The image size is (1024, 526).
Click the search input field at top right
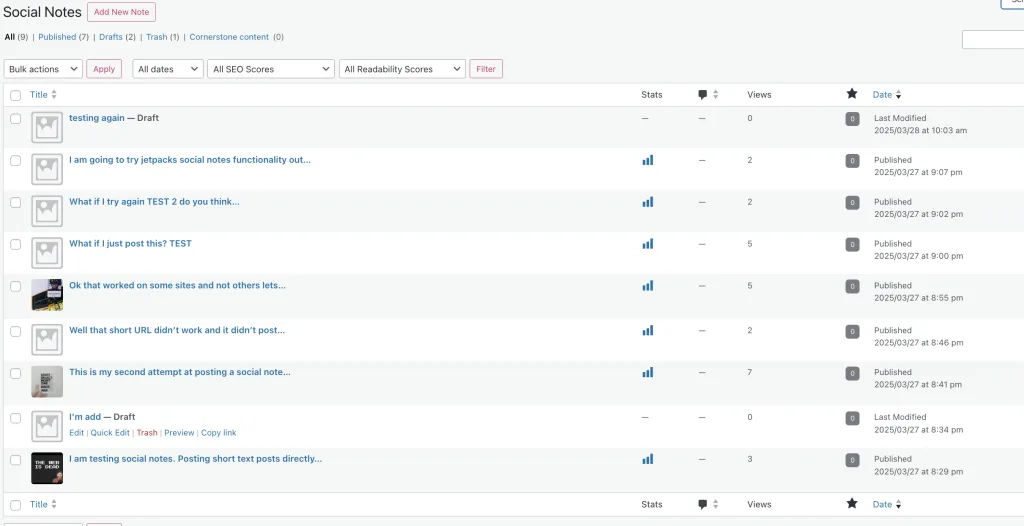click(x=993, y=39)
